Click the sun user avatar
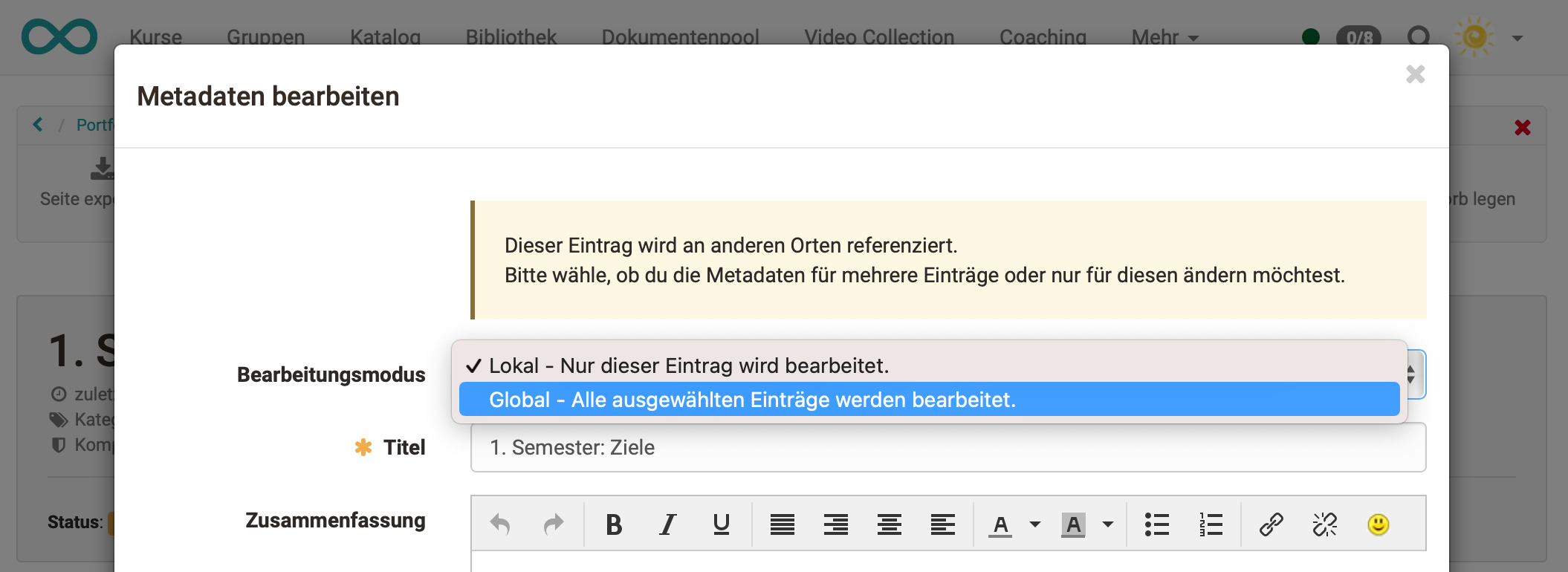1568x572 pixels. pyautogui.click(x=1475, y=36)
